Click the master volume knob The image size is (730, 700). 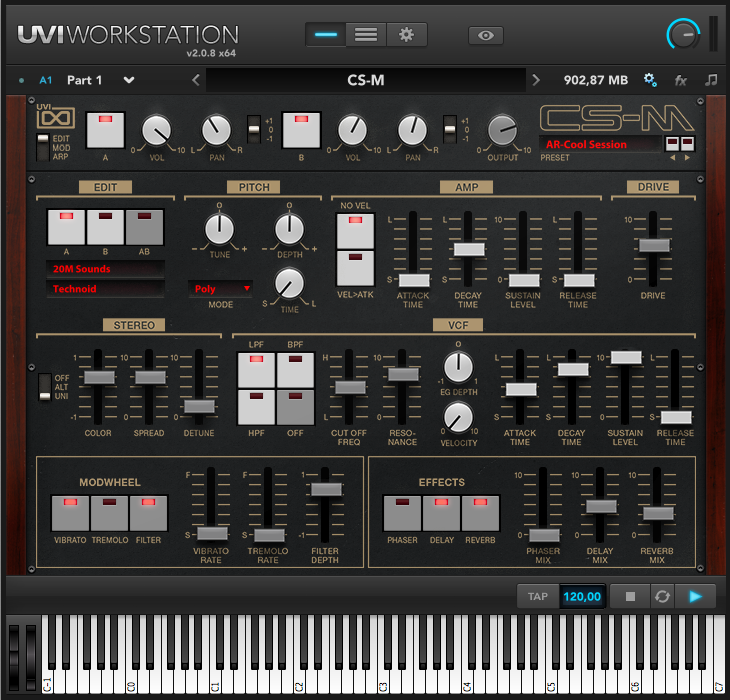tap(683, 34)
